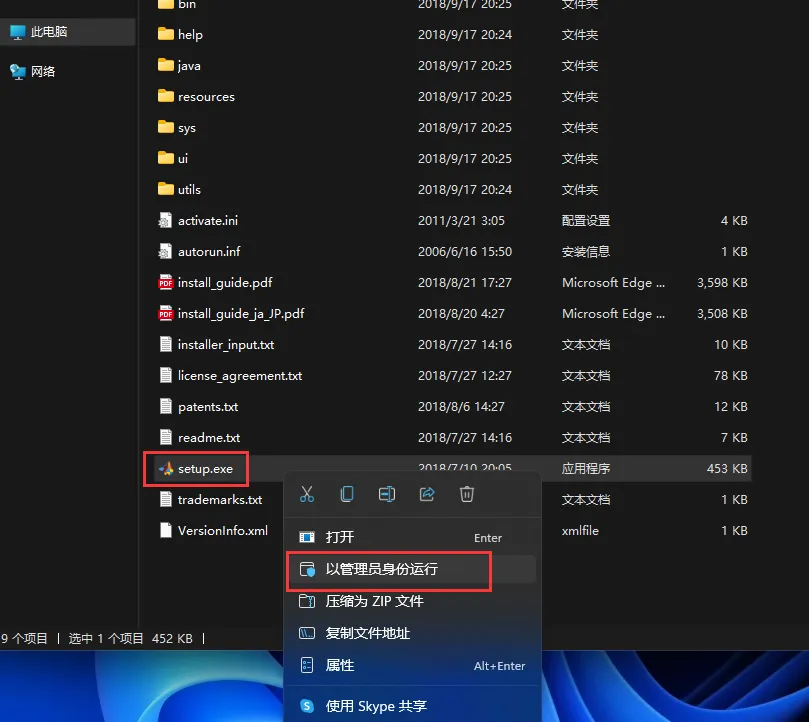Click the resources folder icon
This screenshot has width=809, height=722.
pyautogui.click(x=166, y=96)
